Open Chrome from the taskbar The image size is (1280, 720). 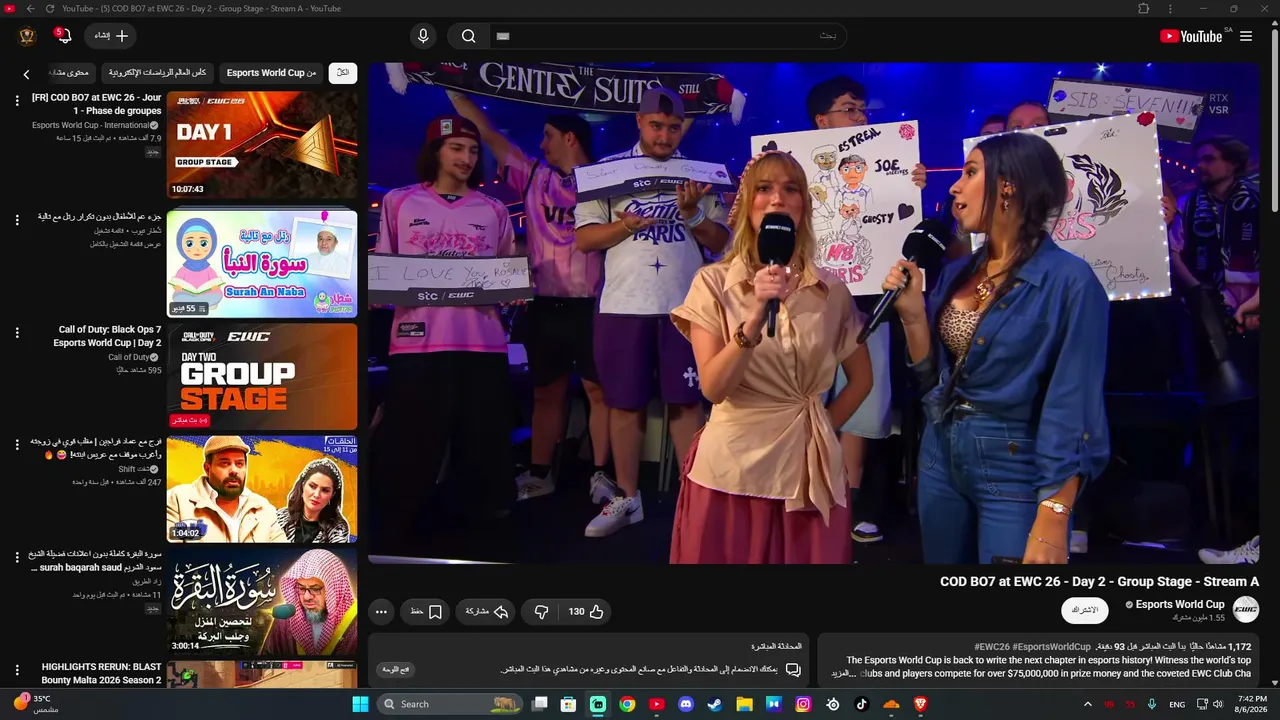coord(627,704)
